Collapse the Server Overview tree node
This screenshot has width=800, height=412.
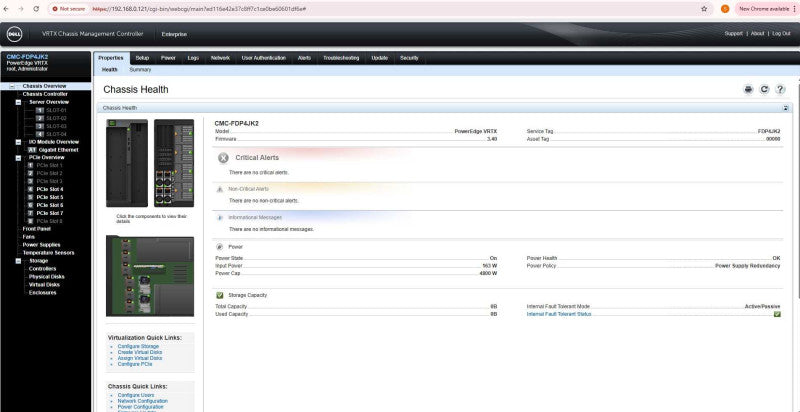click(18, 102)
